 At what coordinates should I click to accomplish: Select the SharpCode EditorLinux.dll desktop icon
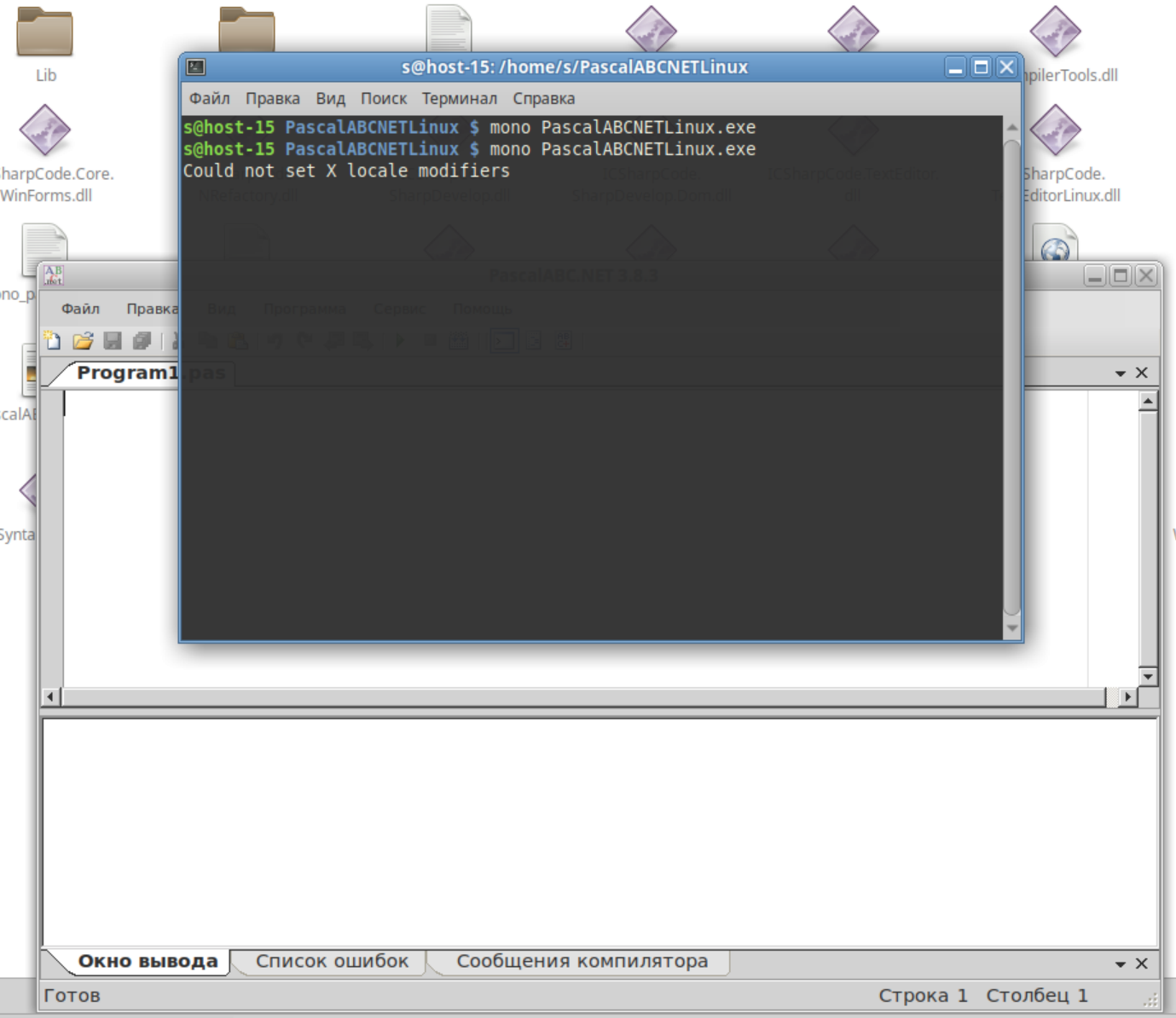pyautogui.click(x=1055, y=131)
